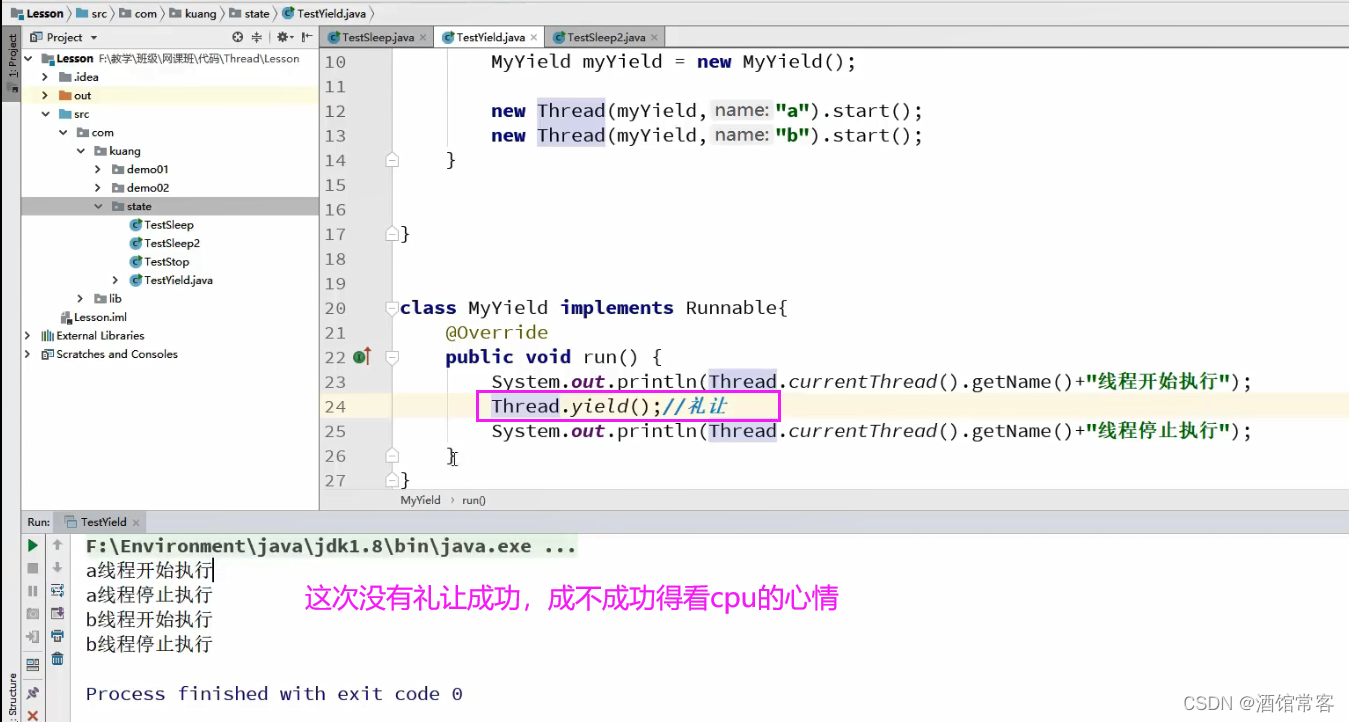
Task: Click the print console output icon
Action: pyautogui.click(x=58, y=636)
